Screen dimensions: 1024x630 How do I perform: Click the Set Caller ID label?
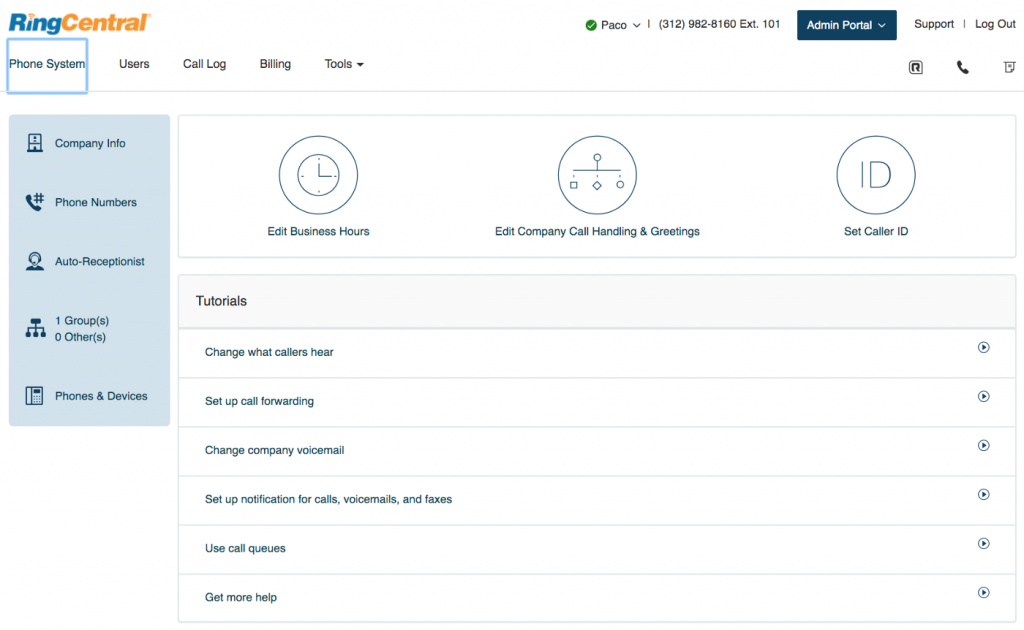click(876, 231)
